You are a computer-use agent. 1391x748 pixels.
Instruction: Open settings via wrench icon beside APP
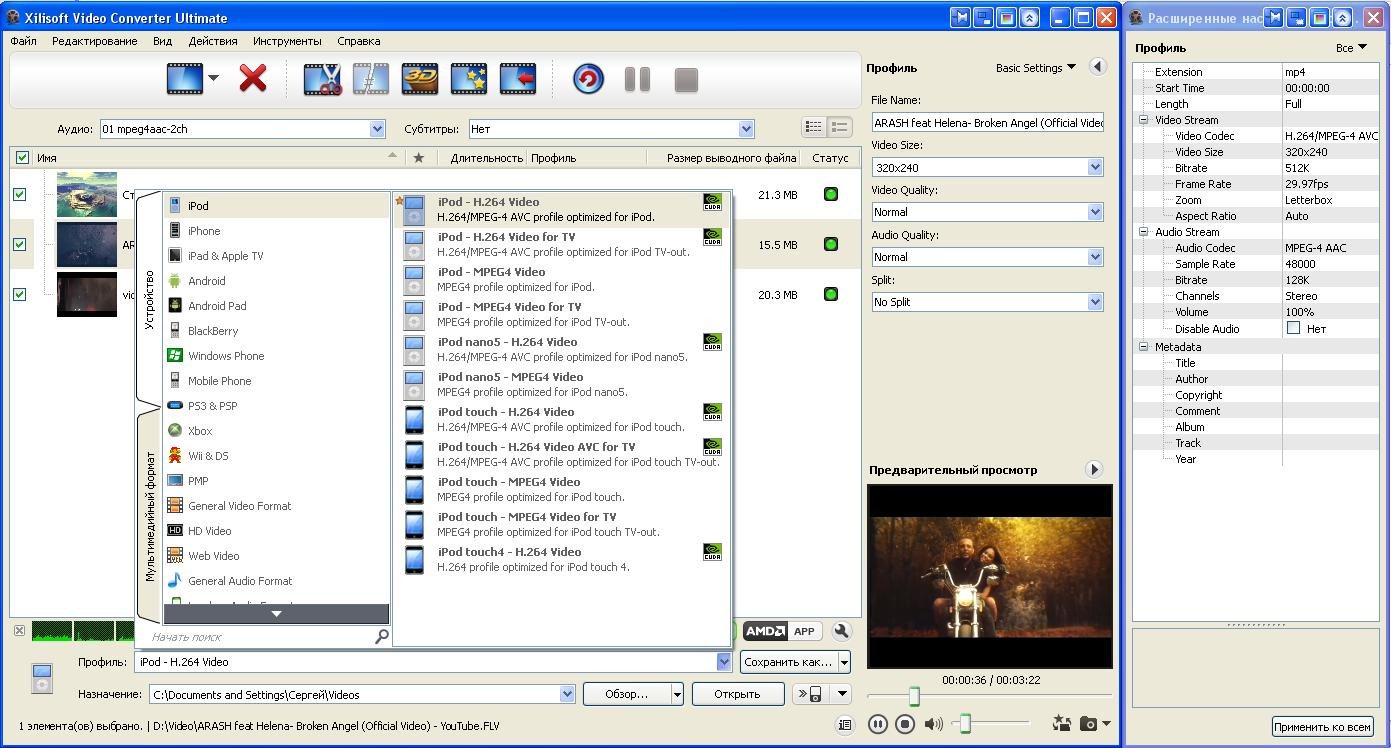coord(842,631)
